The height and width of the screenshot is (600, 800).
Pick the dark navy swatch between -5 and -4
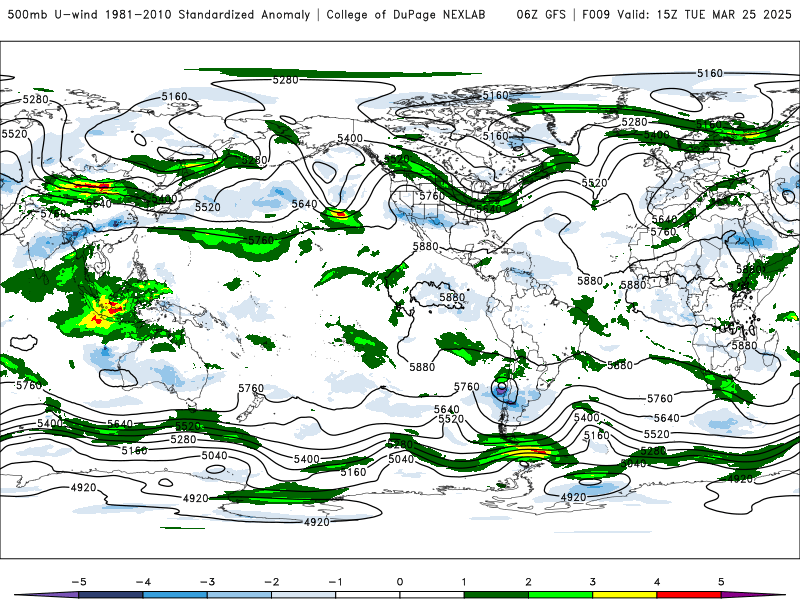(x=111, y=595)
